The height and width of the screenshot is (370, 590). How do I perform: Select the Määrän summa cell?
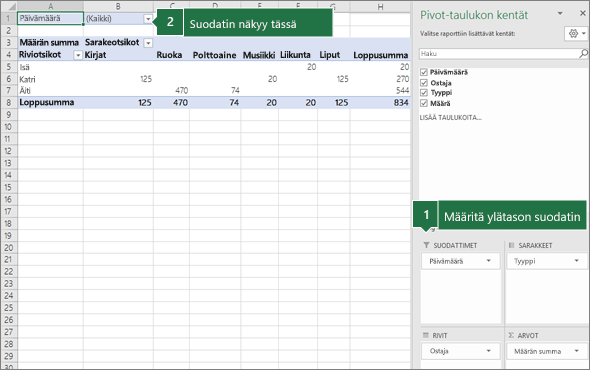coord(50,43)
